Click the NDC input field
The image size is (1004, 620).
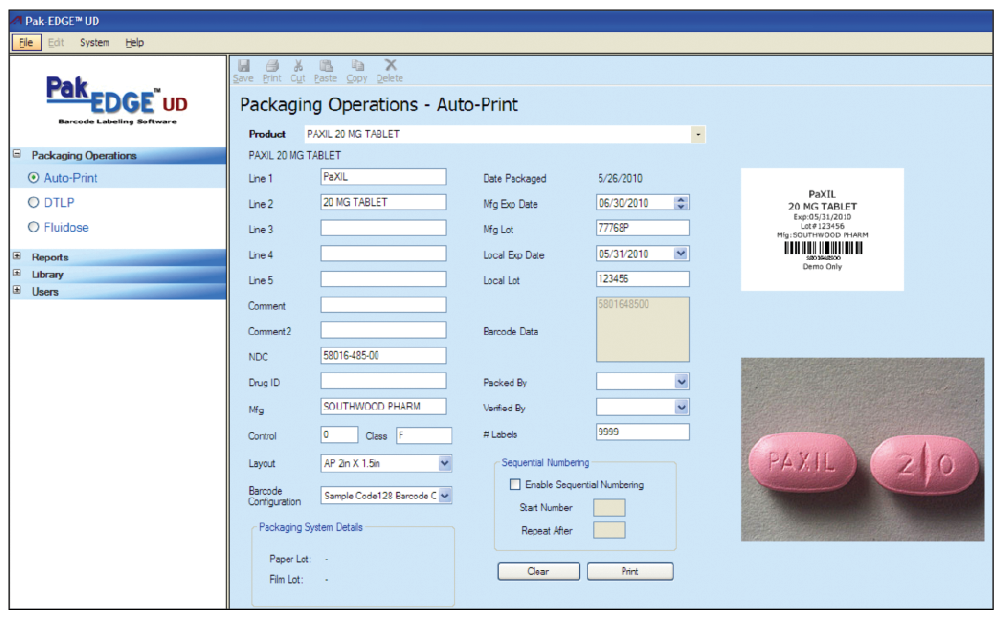point(383,355)
